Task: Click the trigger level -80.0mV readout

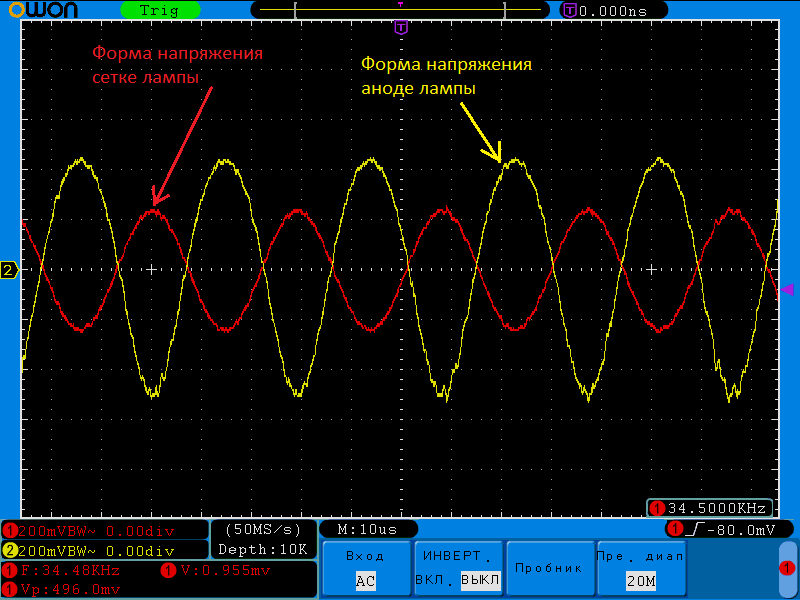Action: click(x=730, y=530)
